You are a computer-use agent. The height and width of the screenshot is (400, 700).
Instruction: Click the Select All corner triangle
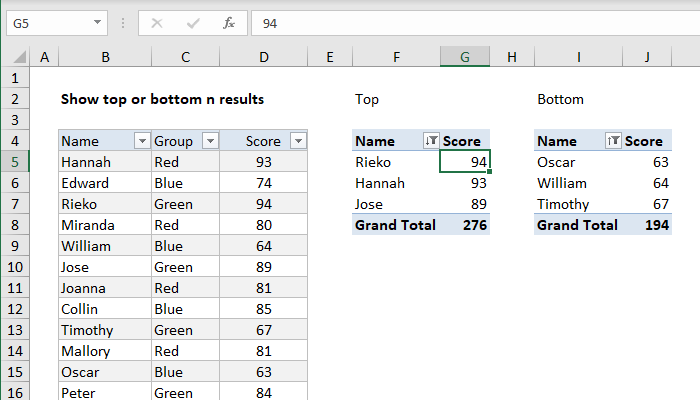click(20, 57)
